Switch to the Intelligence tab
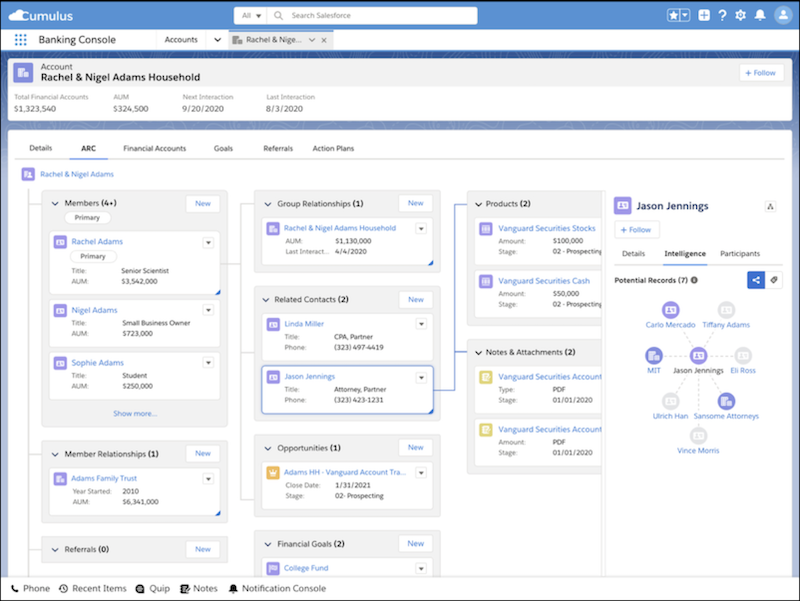This screenshot has width=800, height=601. pyautogui.click(x=685, y=254)
